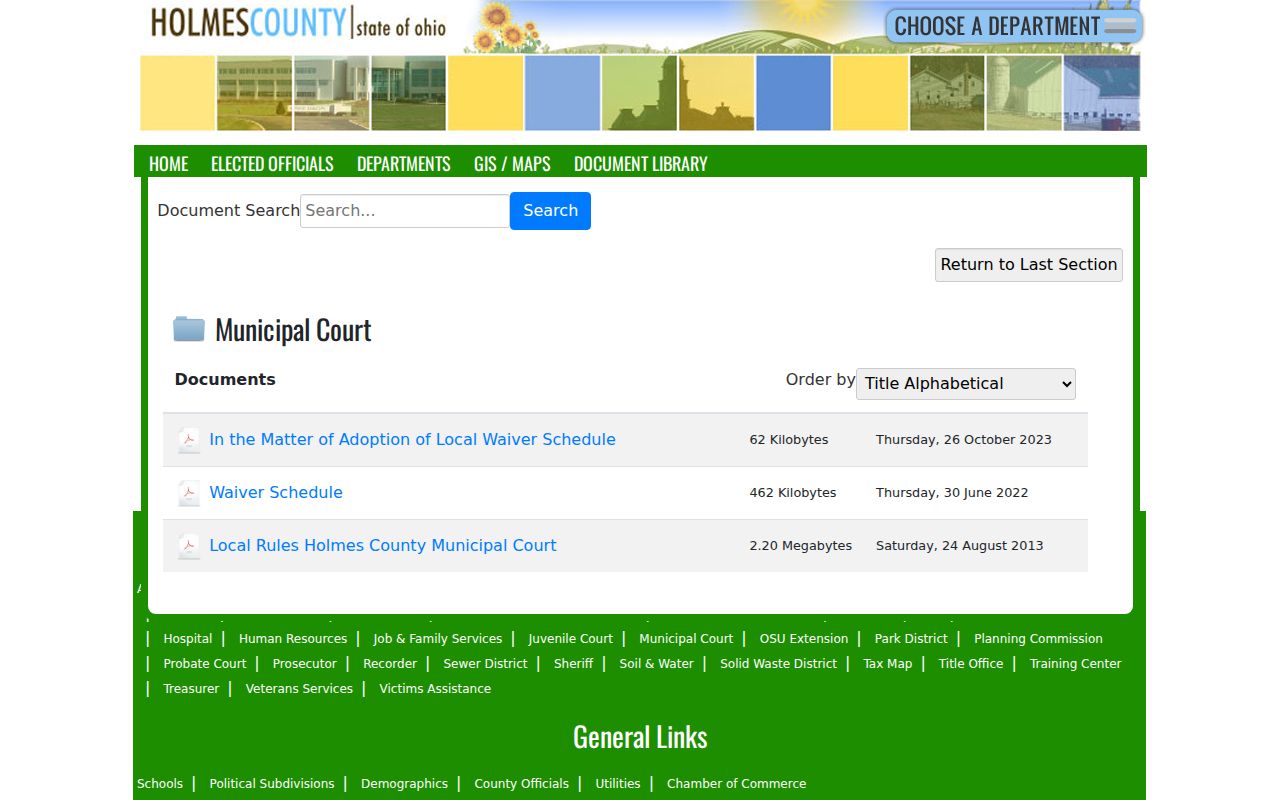The image size is (1280, 800).
Task: Click PDF icon for Local Rules Holmes County
Action: pos(189,546)
